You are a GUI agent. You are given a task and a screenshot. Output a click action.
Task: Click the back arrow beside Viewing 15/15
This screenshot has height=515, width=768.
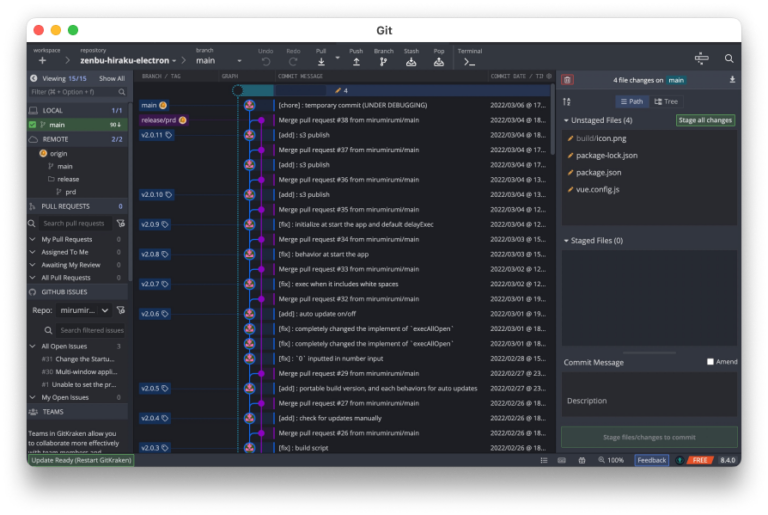(x=33, y=78)
